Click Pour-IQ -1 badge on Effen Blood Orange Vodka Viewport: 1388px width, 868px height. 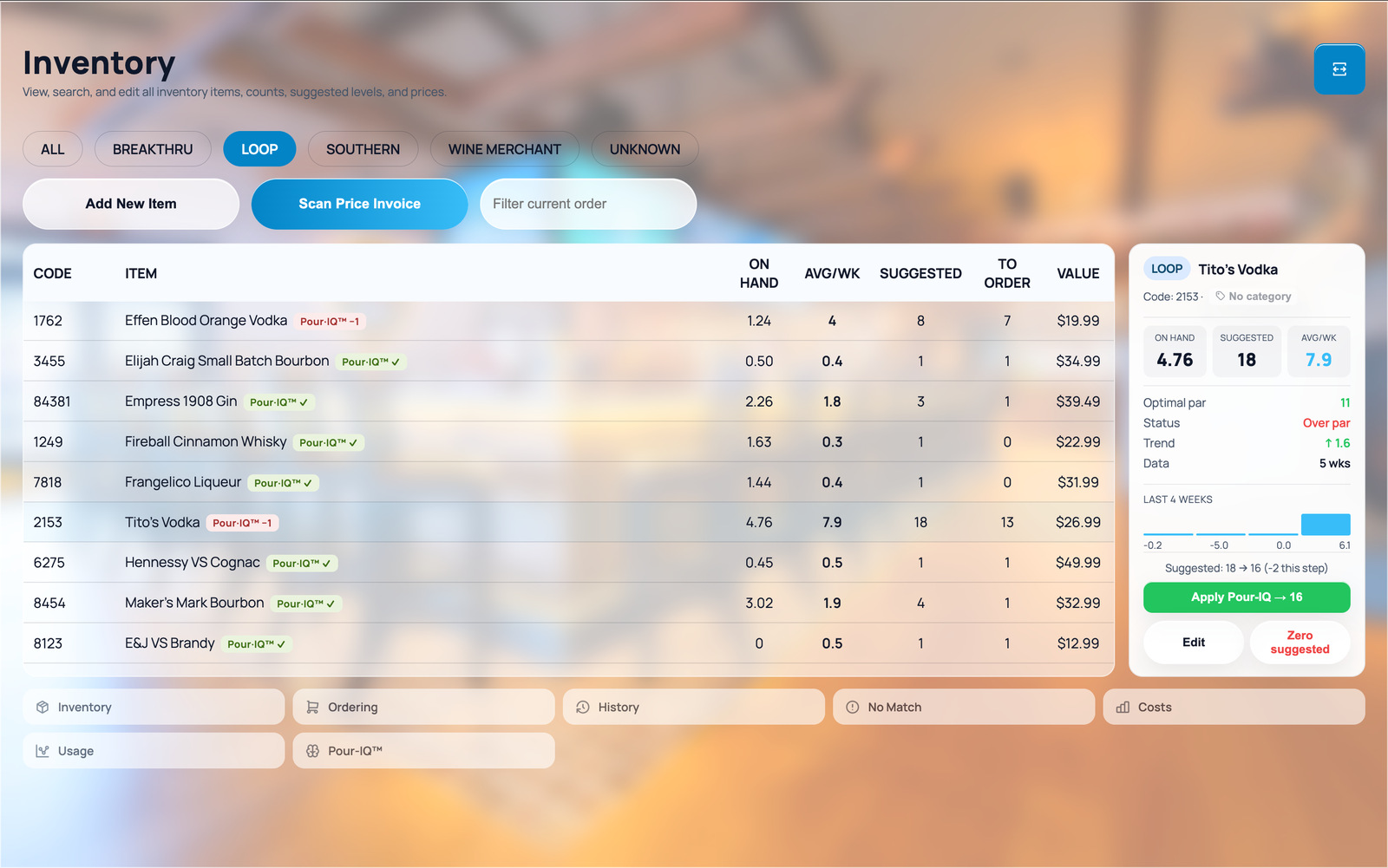(330, 322)
